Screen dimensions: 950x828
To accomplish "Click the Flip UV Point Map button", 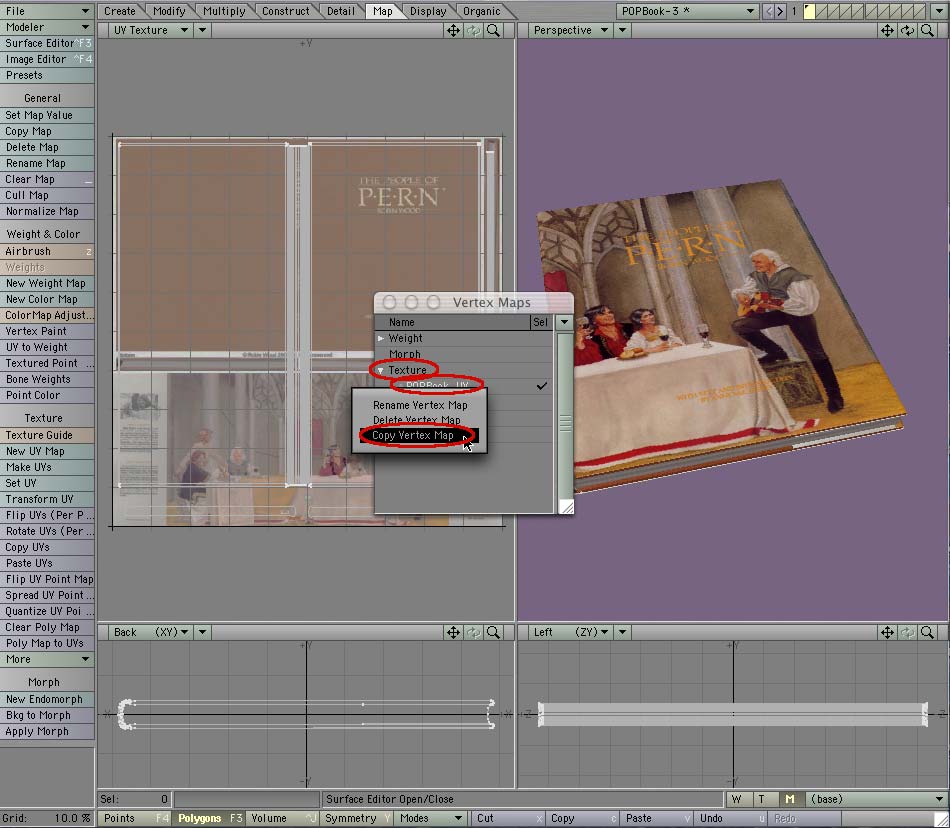I will click(47, 579).
